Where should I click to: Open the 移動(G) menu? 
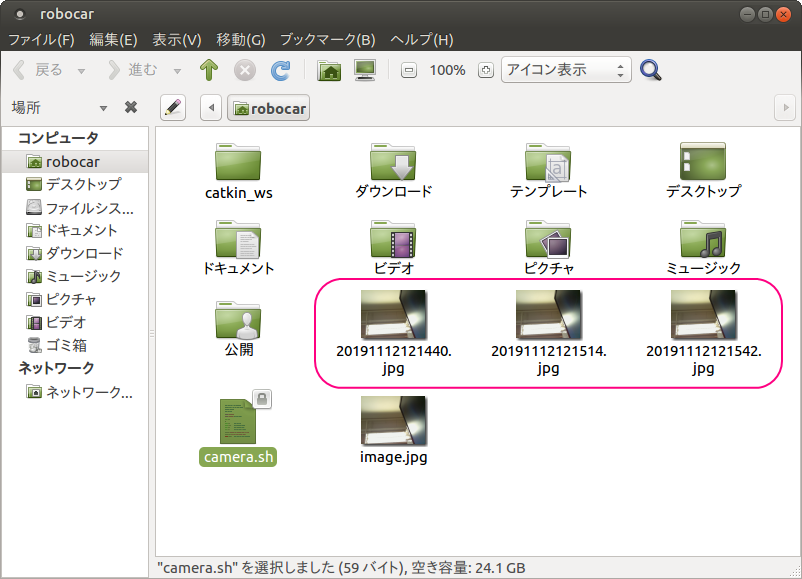coord(241,39)
